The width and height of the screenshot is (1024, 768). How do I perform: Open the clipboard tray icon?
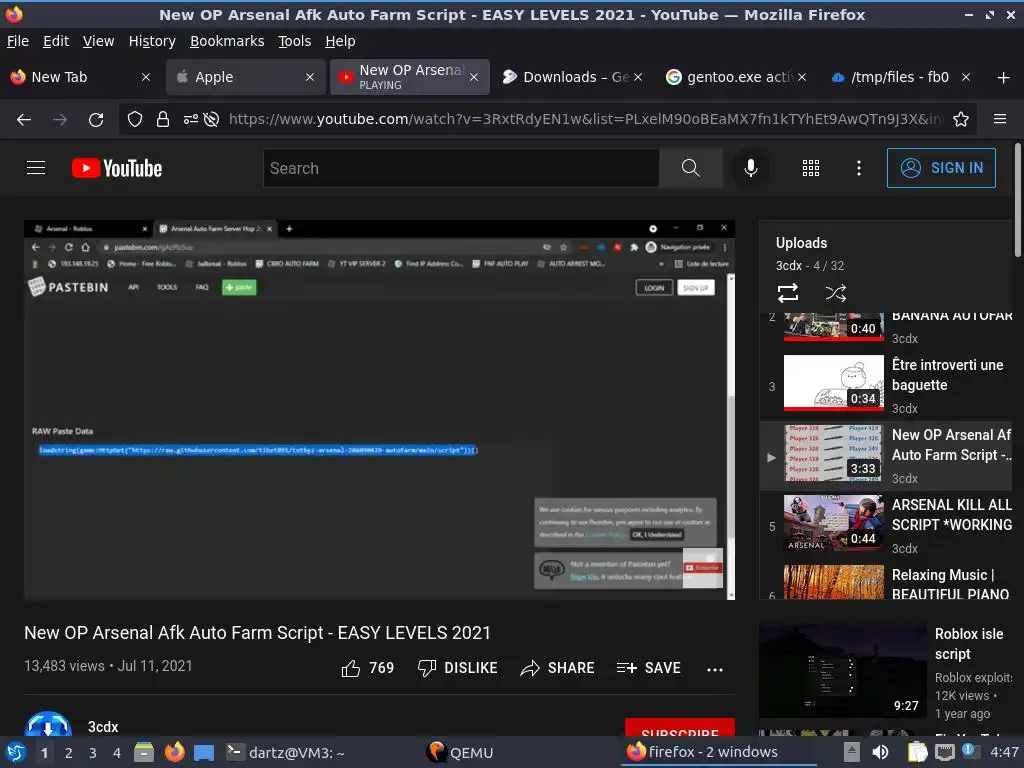[918, 752]
